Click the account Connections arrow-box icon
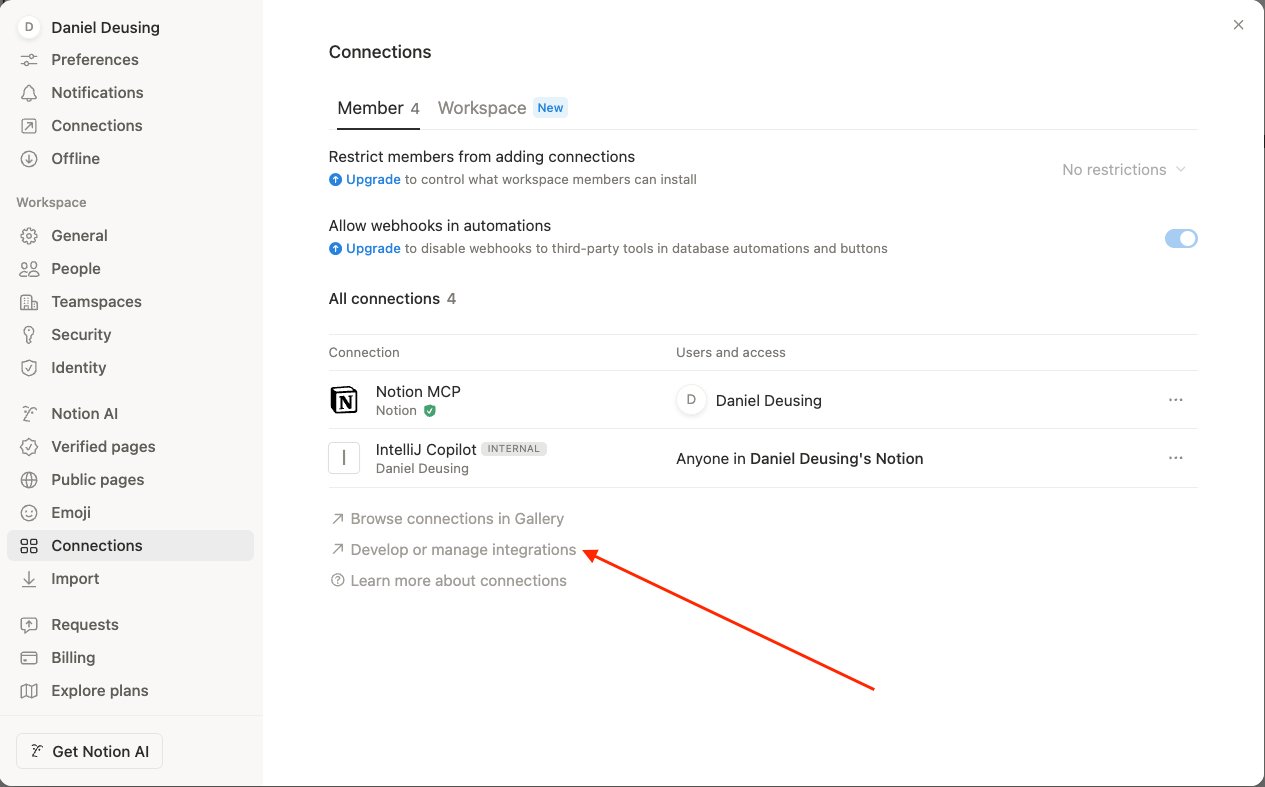 pyautogui.click(x=29, y=126)
